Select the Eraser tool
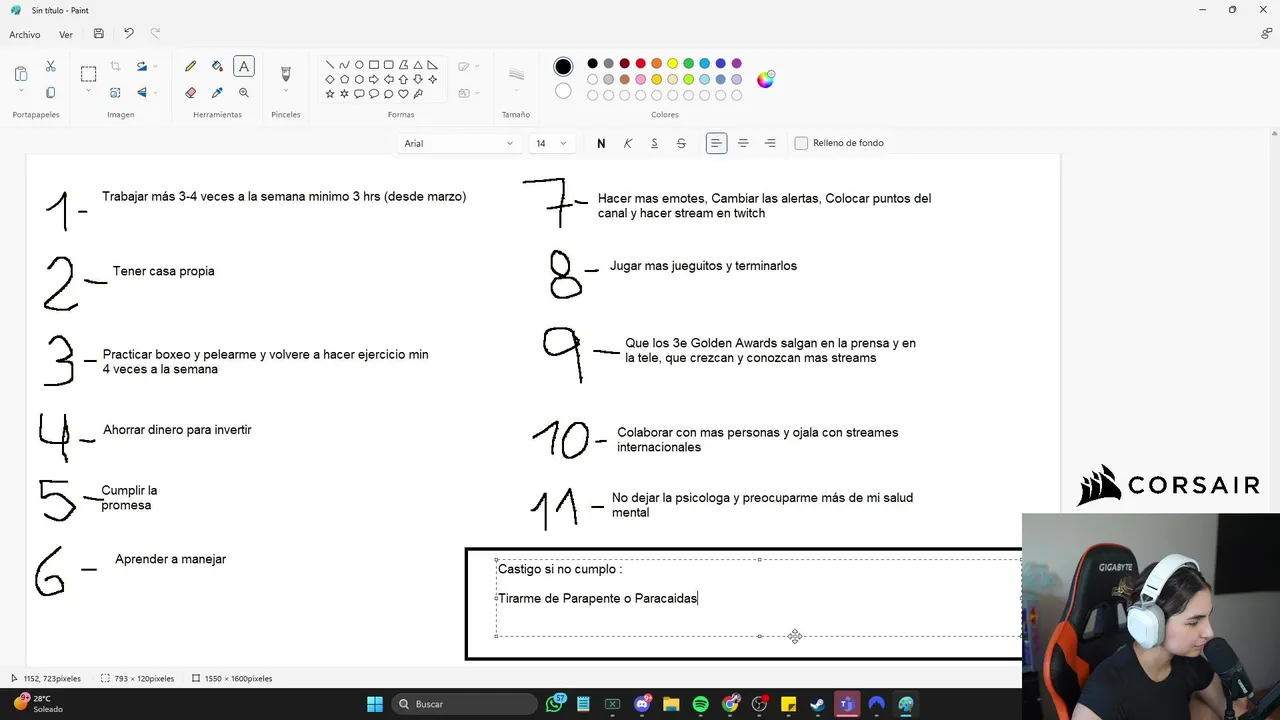This screenshot has height=720, width=1280. pyautogui.click(x=190, y=92)
